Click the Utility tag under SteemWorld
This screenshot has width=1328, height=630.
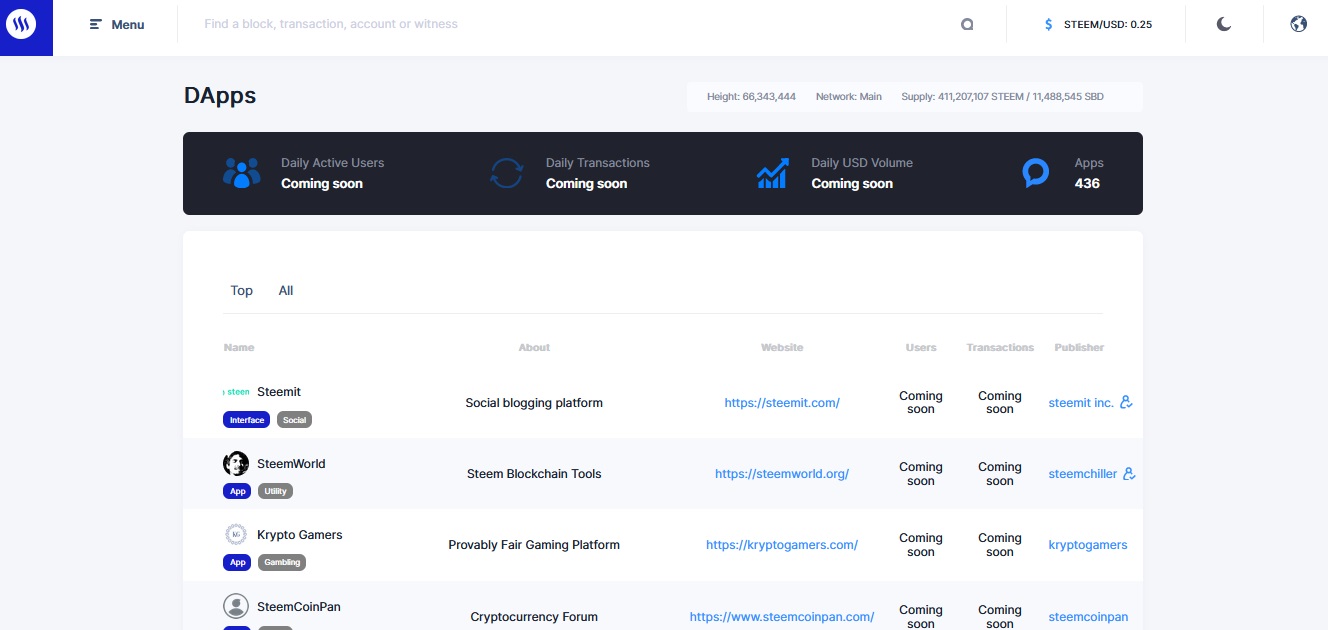click(x=276, y=491)
